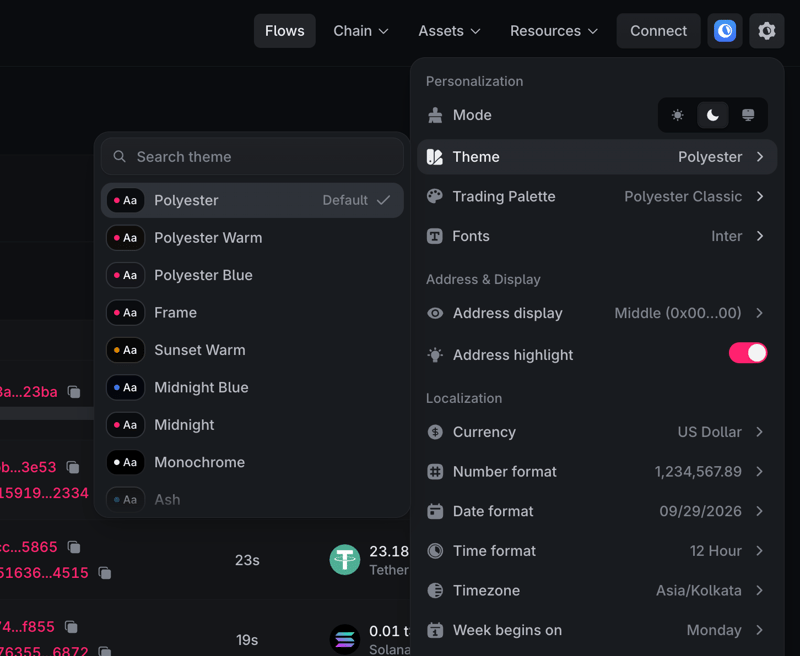Open the Flows tab
The width and height of the screenshot is (800, 656).
pyautogui.click(x=285, y=31)
